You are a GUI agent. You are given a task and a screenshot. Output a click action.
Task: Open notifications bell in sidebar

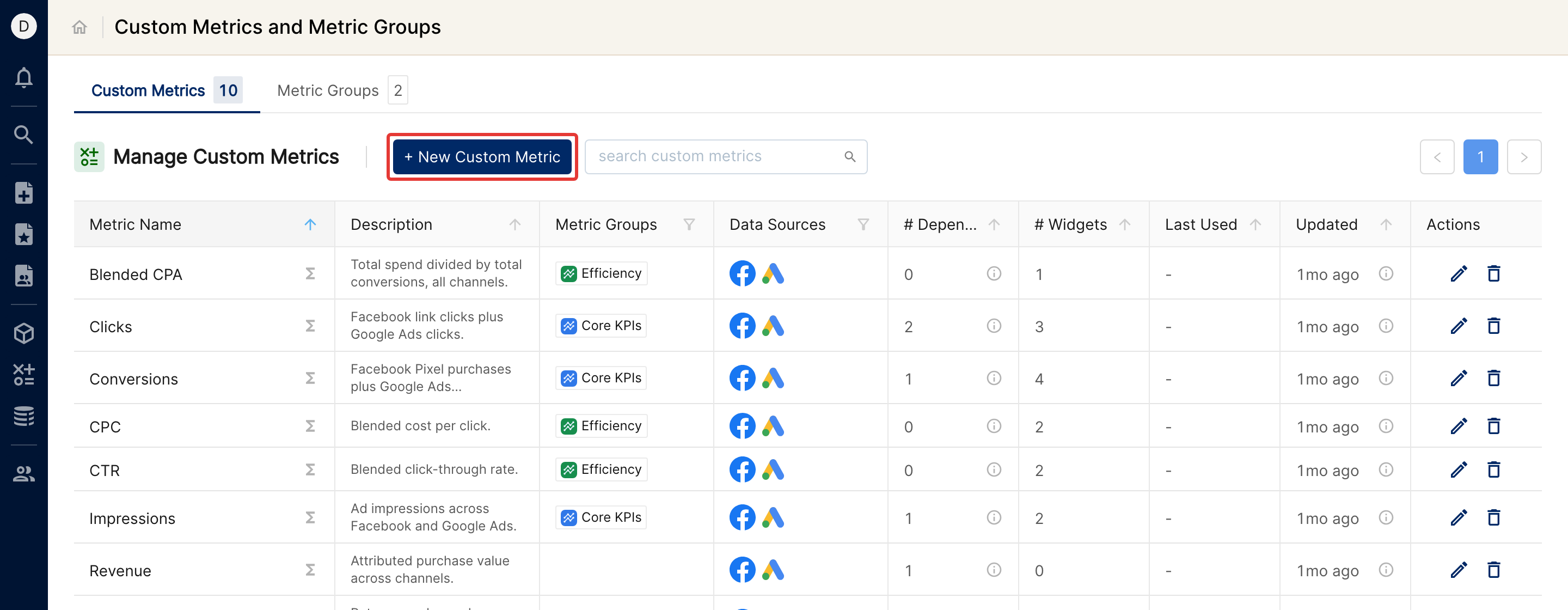point(24,77)
